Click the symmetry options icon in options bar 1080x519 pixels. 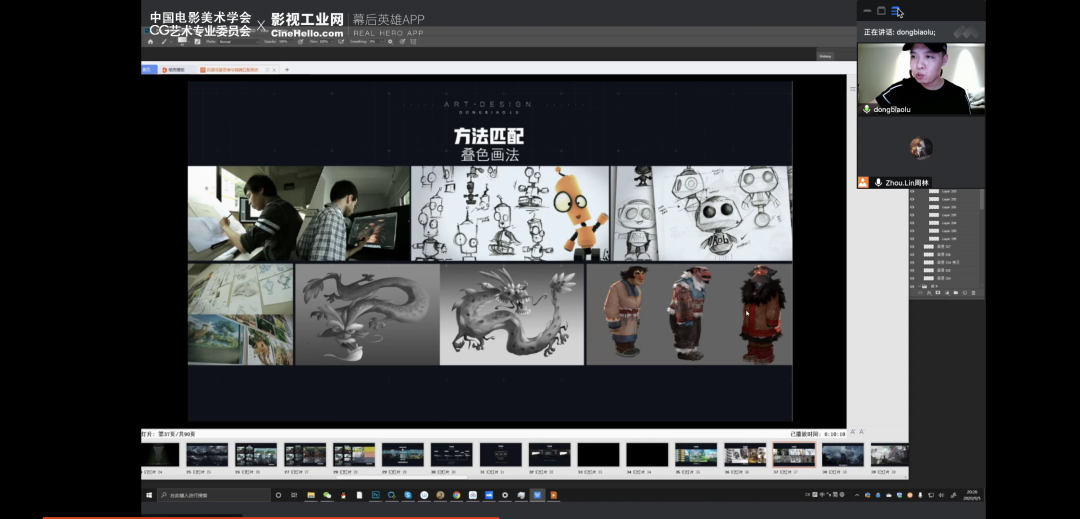(x=413, y=42)
